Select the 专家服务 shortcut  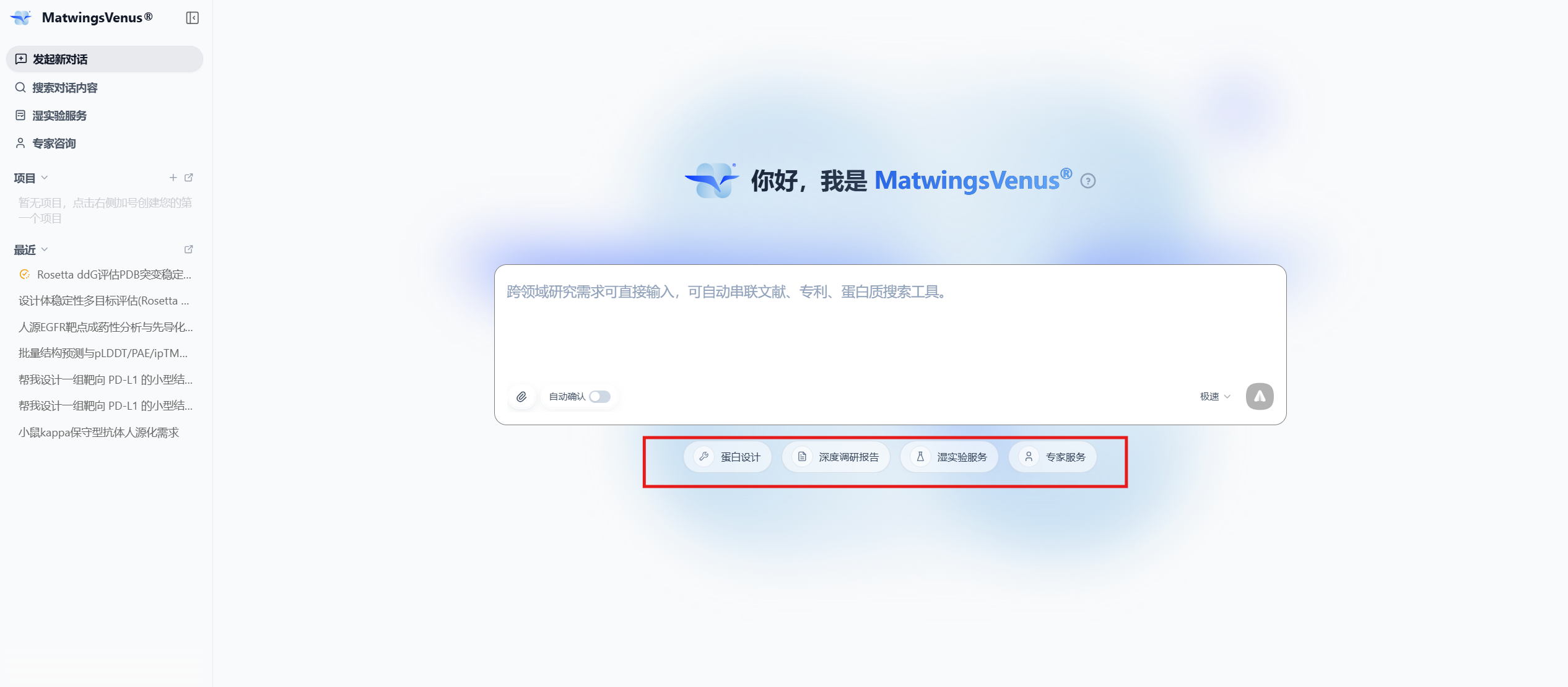[1053, 457]
